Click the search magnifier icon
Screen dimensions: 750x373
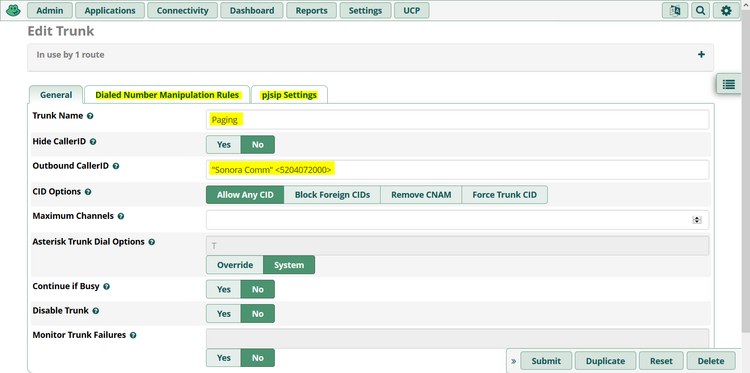[700, 11]
